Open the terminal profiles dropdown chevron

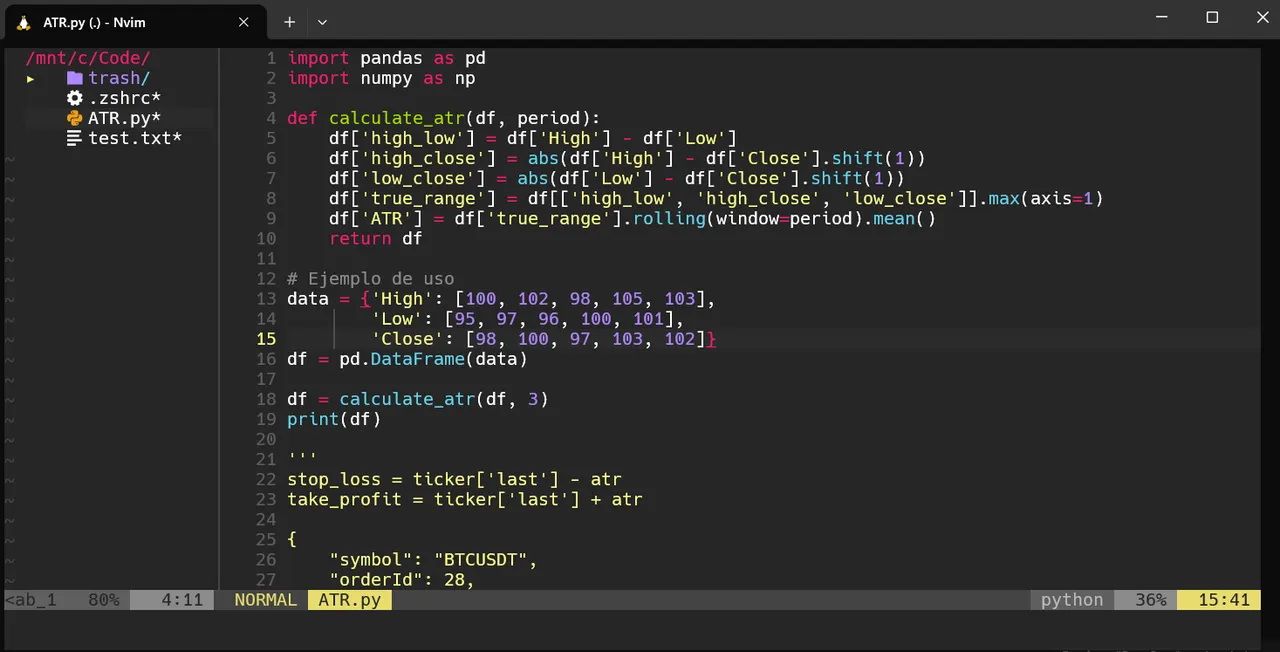pos(322,22)
